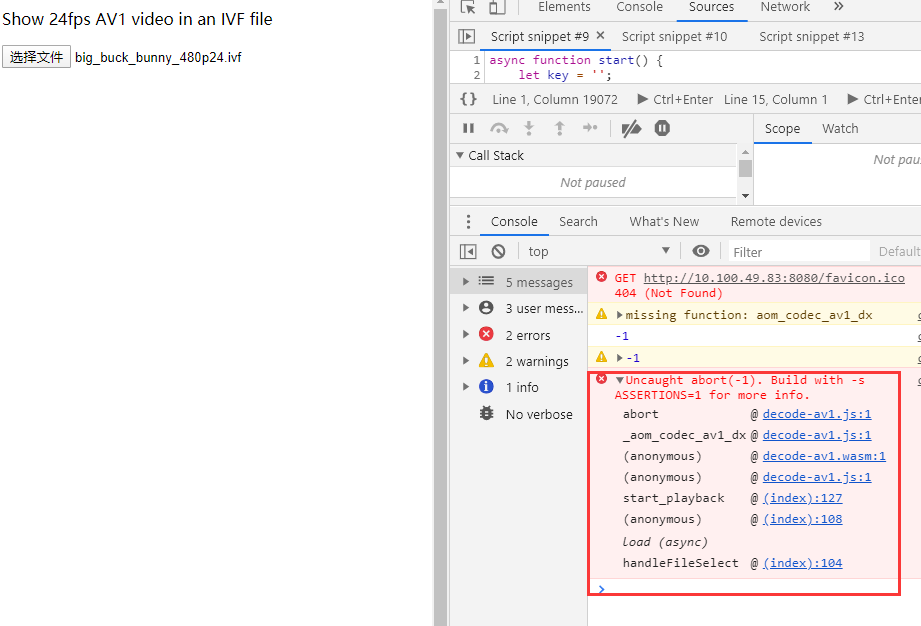Expand the missing function warning message

[x=620, y=315]
